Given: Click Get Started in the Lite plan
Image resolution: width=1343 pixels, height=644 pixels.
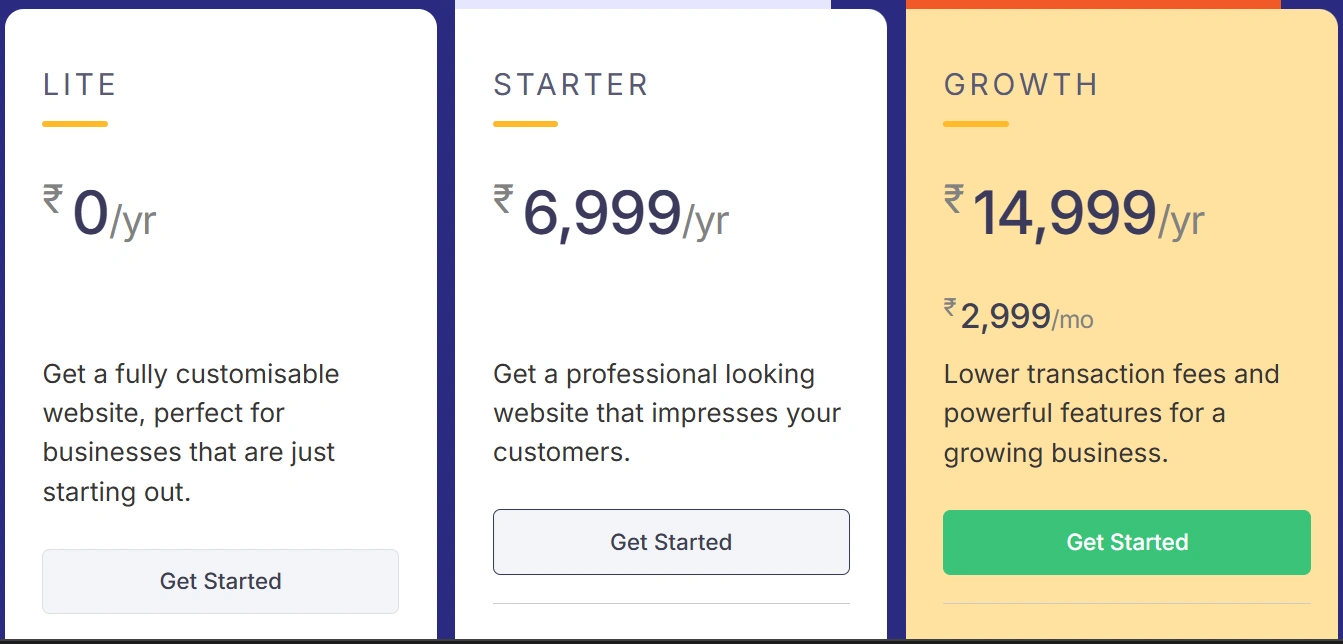Looking at the screenshot, I should click(x=220, y=581).
